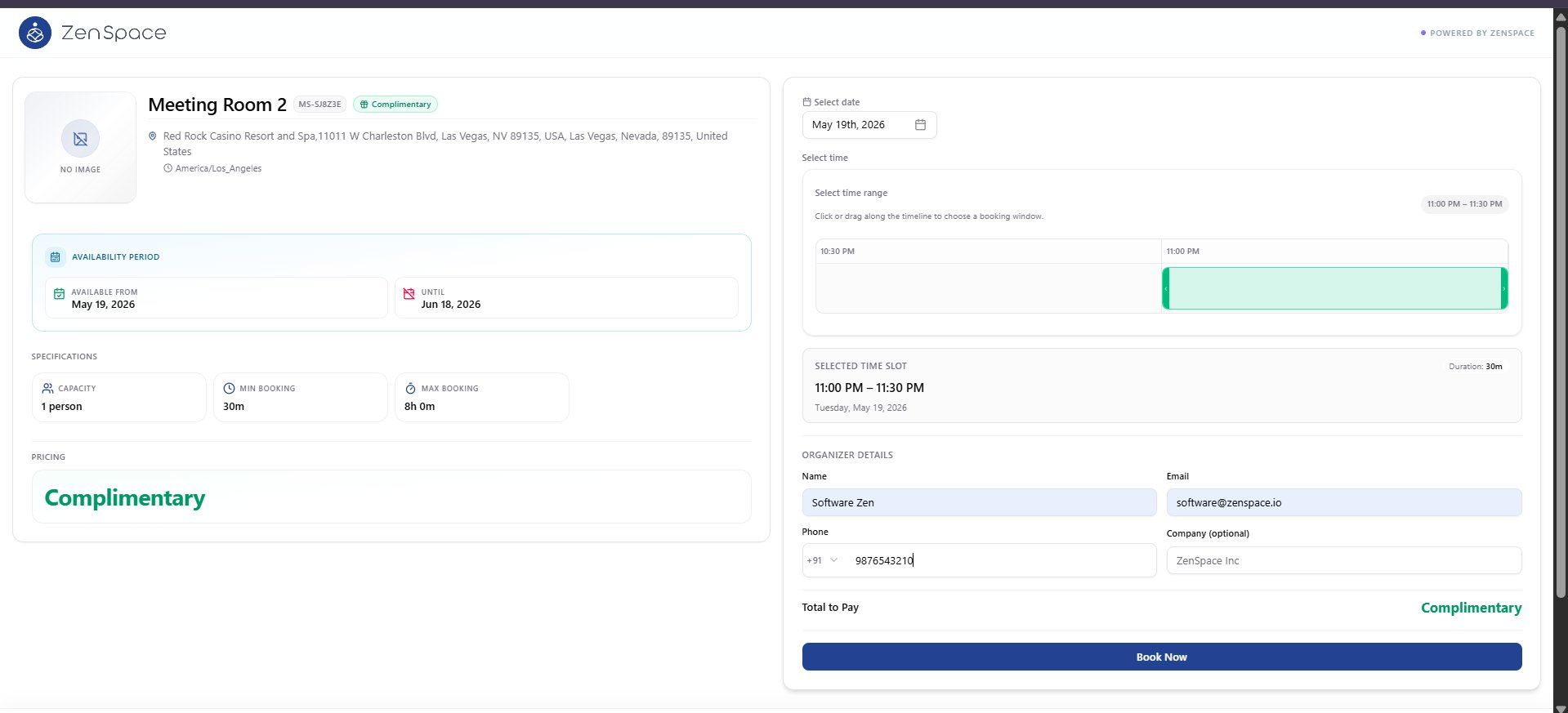Click the Total to Pay label
The width and height of the screenshot is (1568, 713).
click(830, 608)
